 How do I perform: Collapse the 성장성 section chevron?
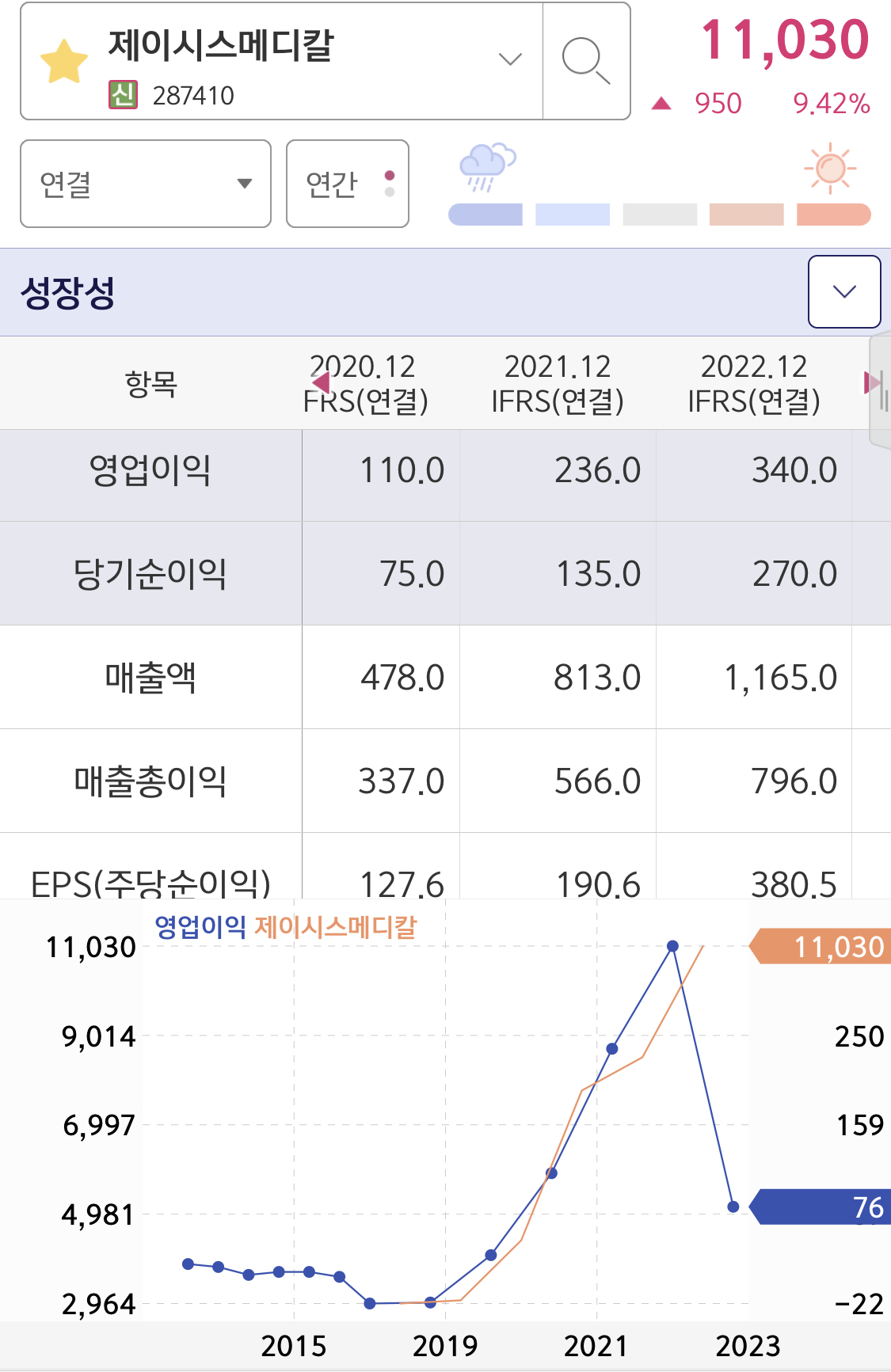[x=844, y=291]
